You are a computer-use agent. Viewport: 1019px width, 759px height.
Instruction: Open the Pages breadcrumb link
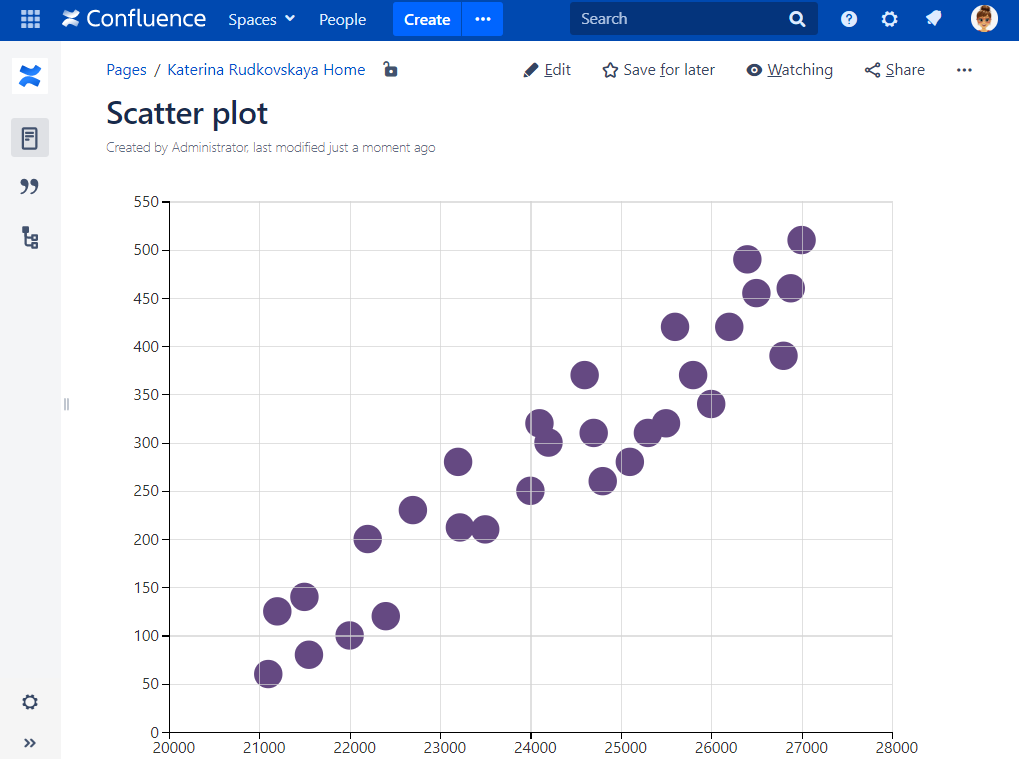(126, 69)
